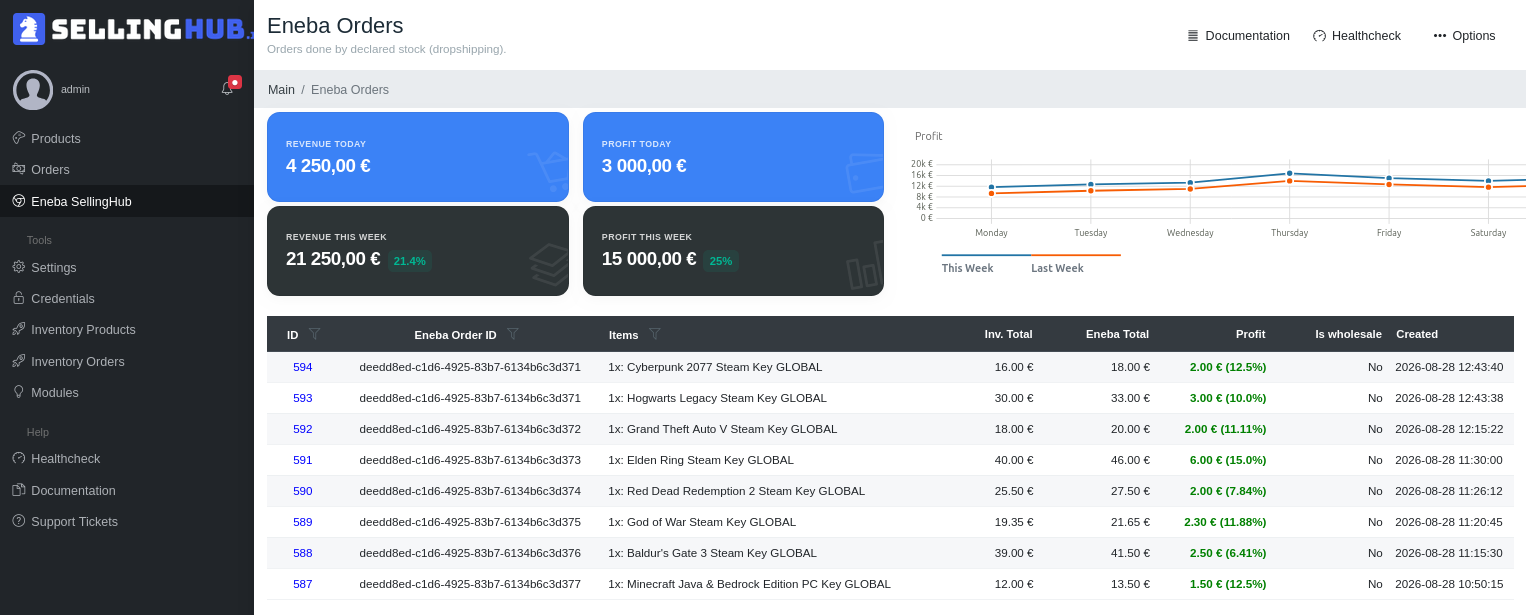Open order 587 link
This screenshot has width=1526, height=615.
tap(302, 584)
